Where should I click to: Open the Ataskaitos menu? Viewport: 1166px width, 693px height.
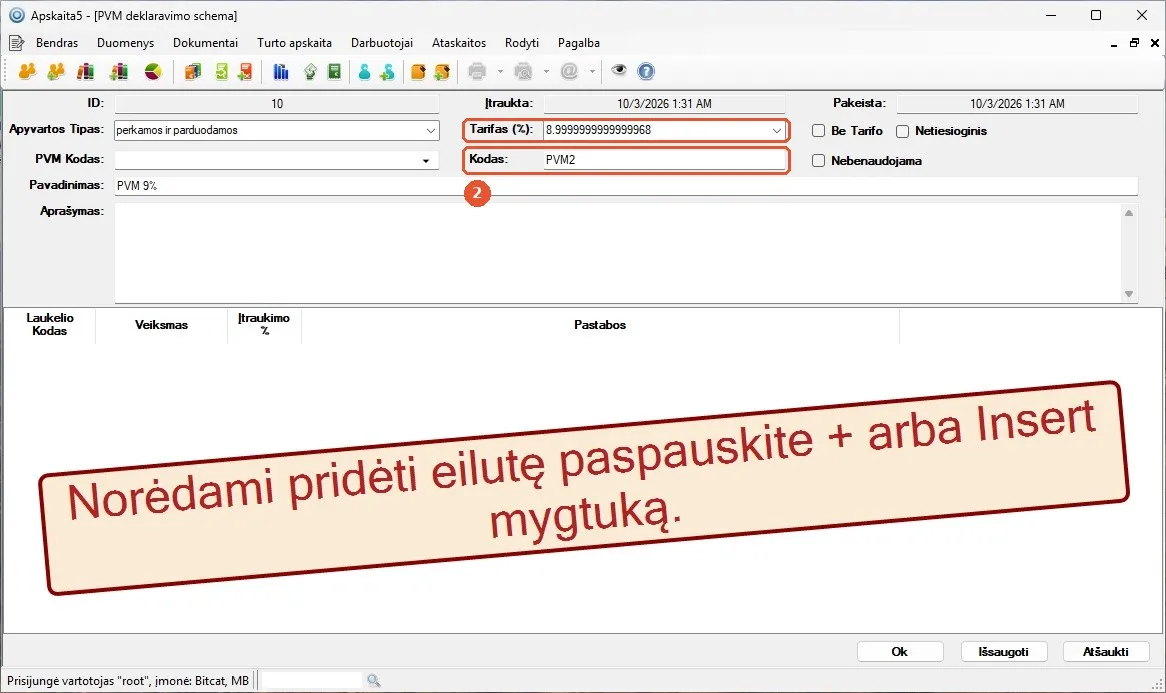pyautogui.click(x=459, y=43)
